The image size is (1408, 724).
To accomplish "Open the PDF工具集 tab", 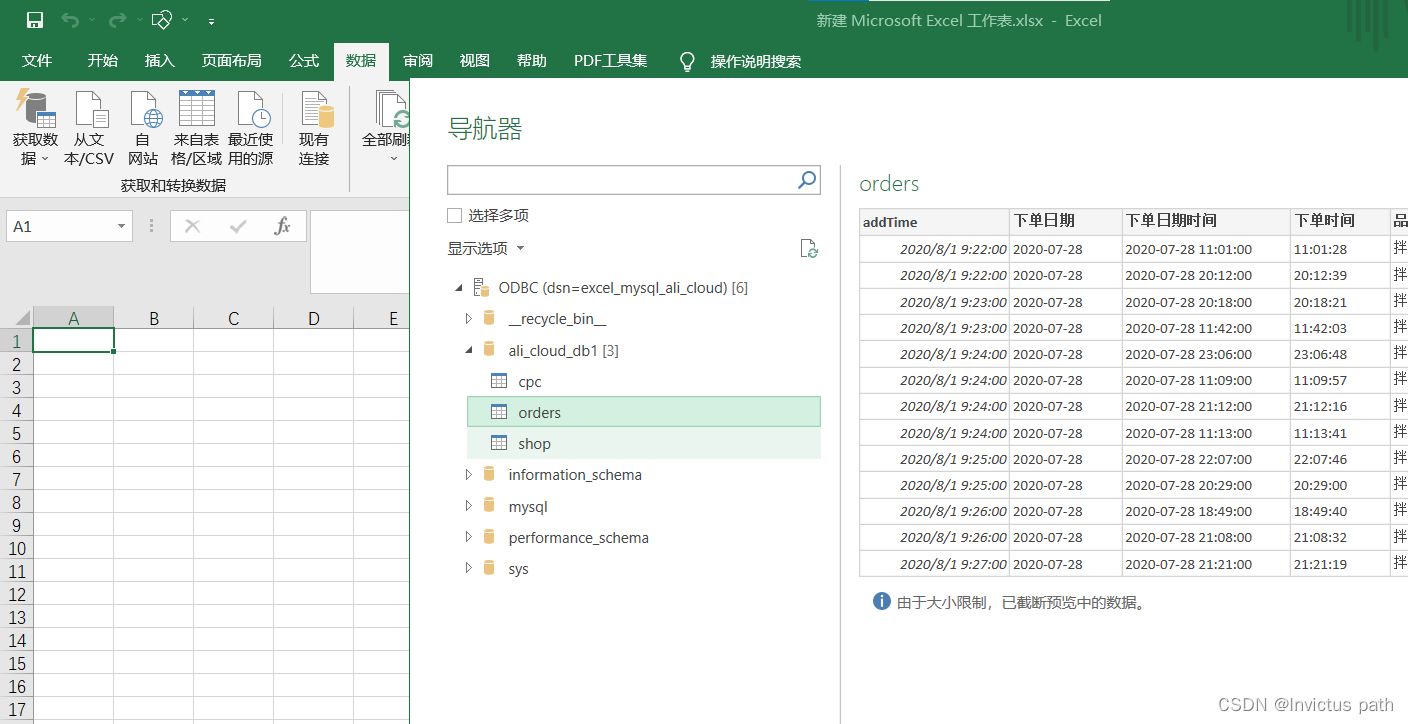I will (610, 61).
